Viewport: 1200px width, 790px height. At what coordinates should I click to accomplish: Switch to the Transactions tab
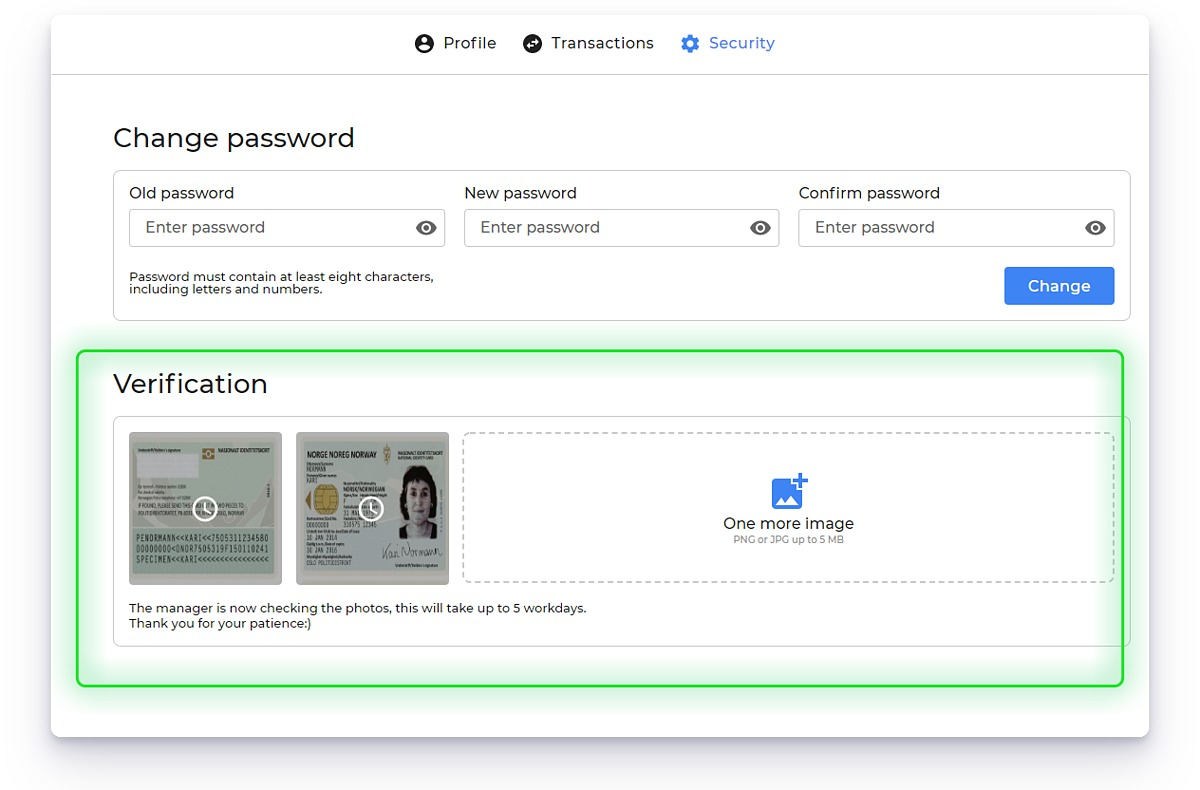(588, 44)
